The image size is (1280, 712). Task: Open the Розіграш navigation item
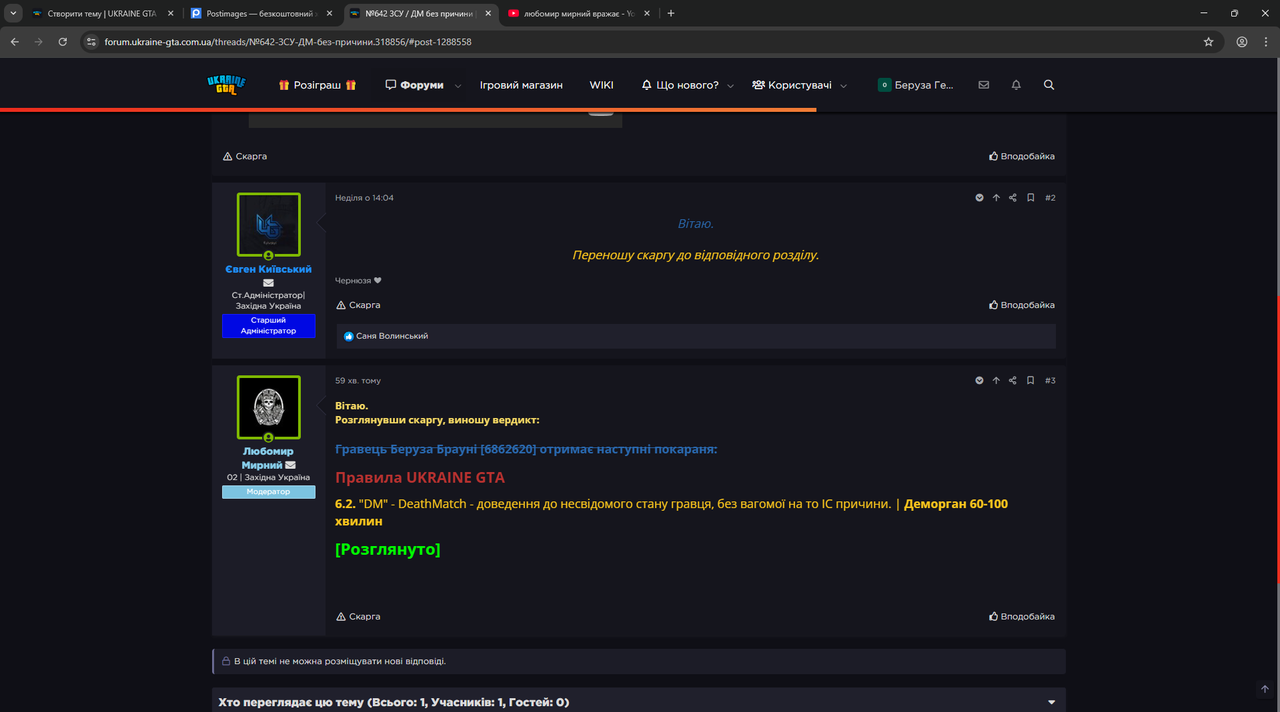pos(317,85)
